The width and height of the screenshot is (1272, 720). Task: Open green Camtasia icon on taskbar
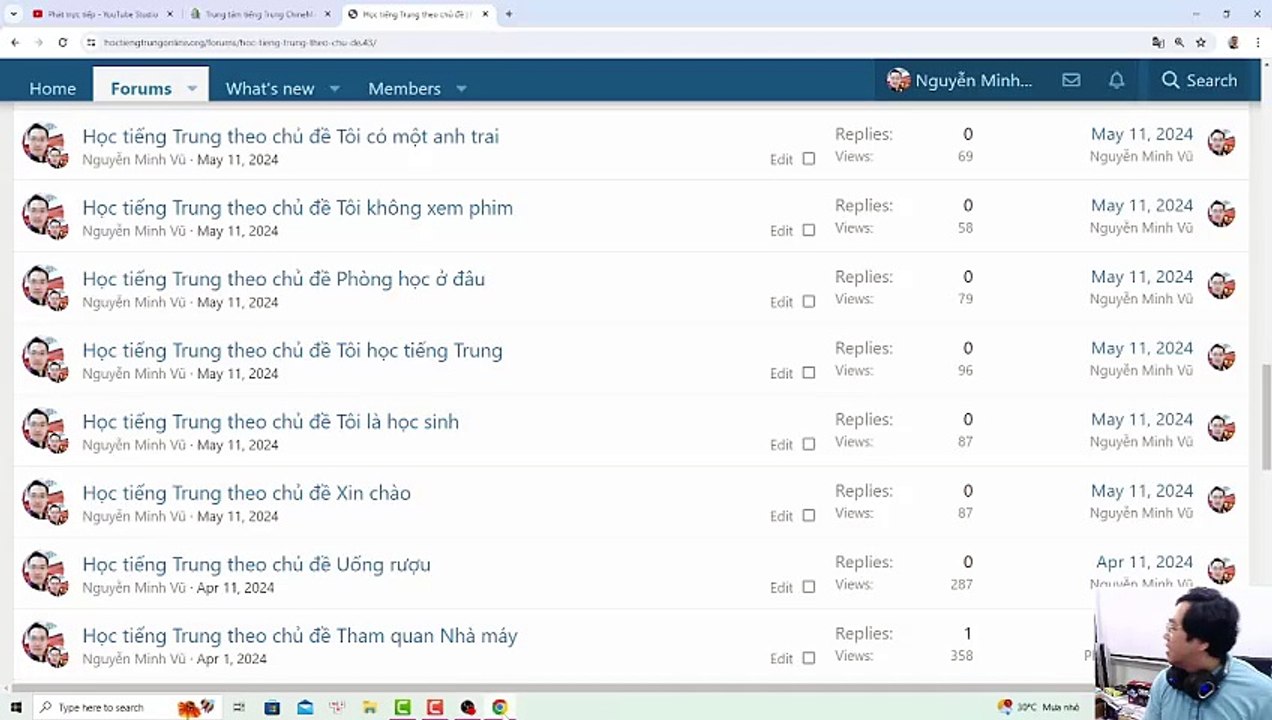pyautogui.click(x=403, y=707)
